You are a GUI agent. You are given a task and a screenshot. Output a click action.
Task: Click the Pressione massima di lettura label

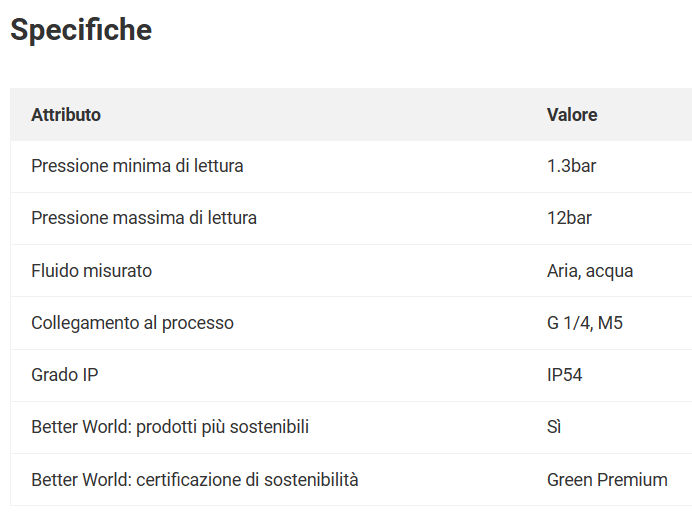click(144, 218)
